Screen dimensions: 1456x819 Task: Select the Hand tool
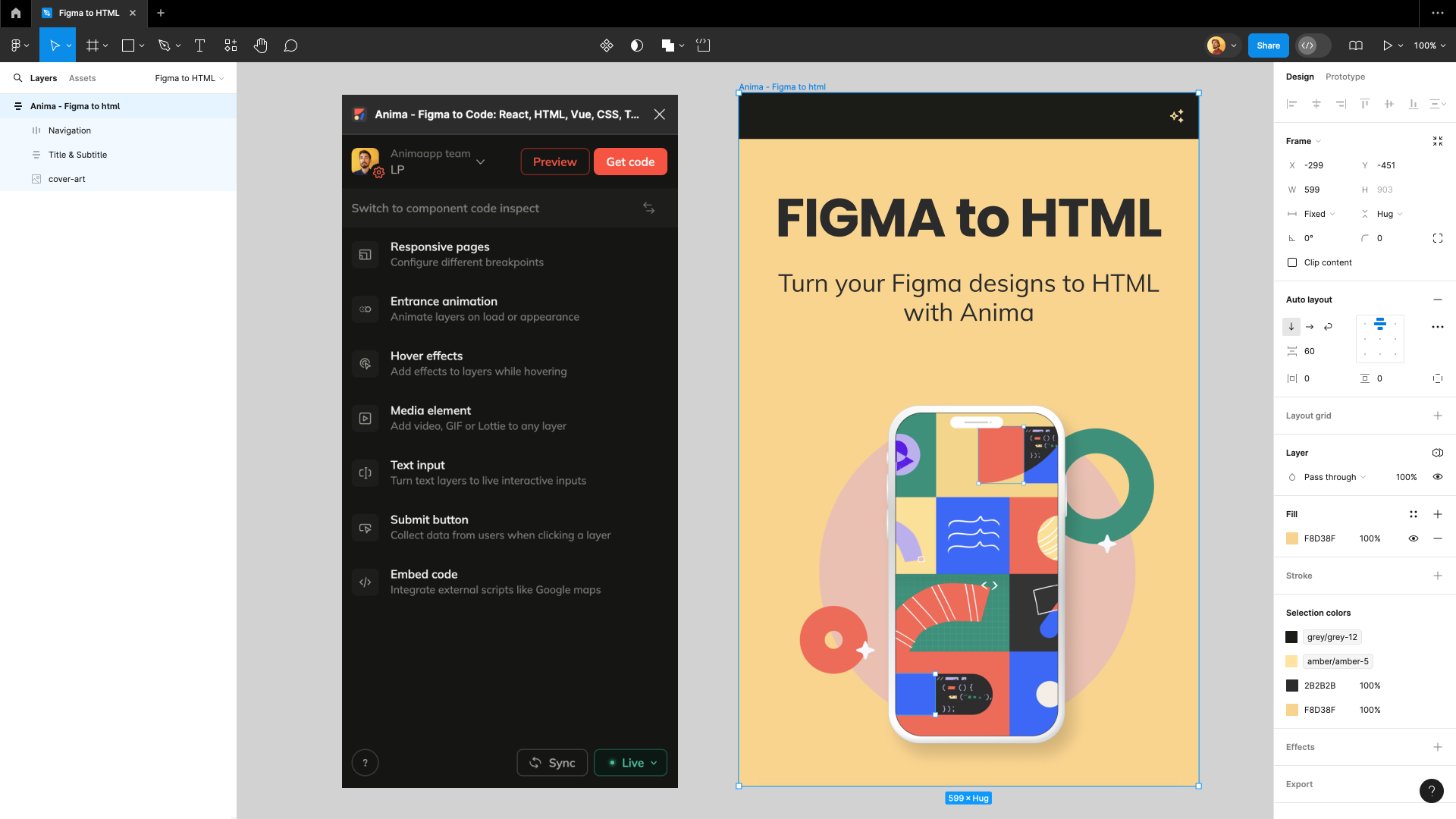(x=261, y=45)
